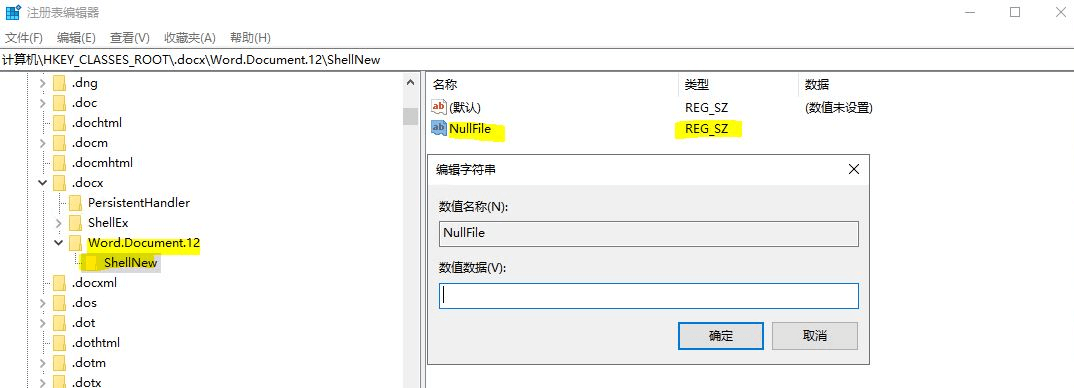
Task: Select the NullFile value name
Action: 470,128
